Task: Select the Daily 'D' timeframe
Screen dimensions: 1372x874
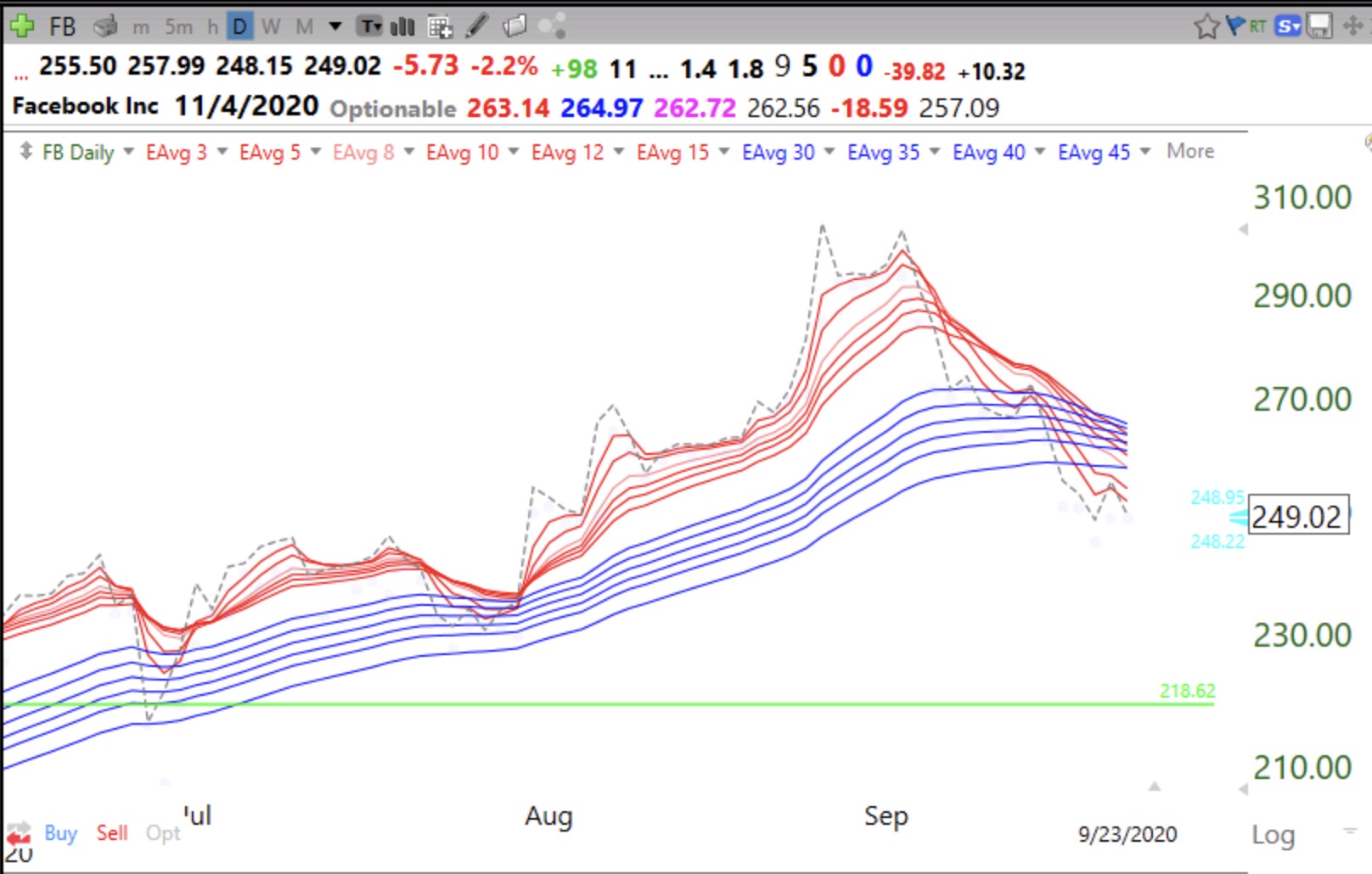Action: 240,27
